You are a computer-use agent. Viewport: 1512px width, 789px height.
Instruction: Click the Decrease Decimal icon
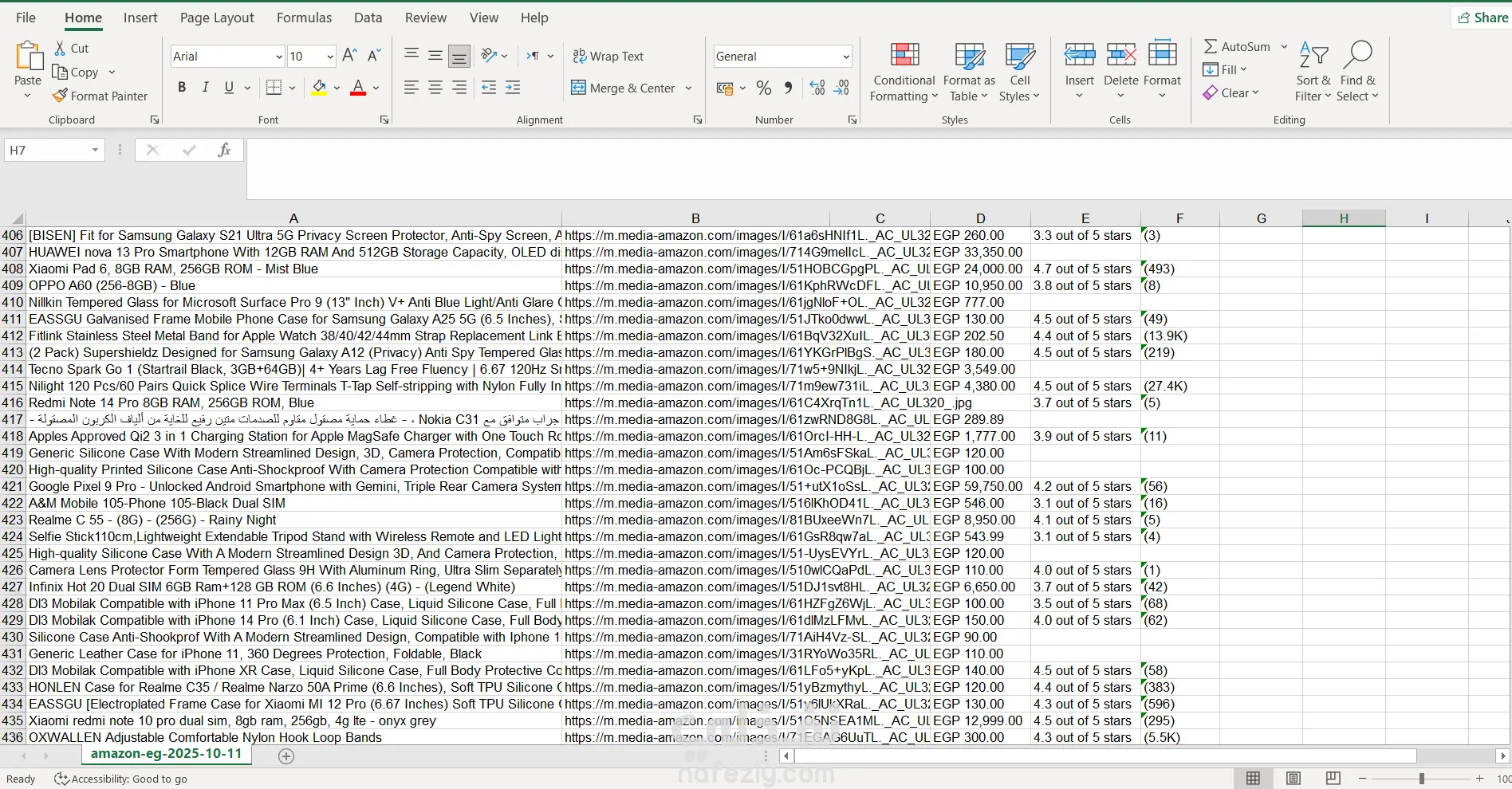tap(841, 88)
